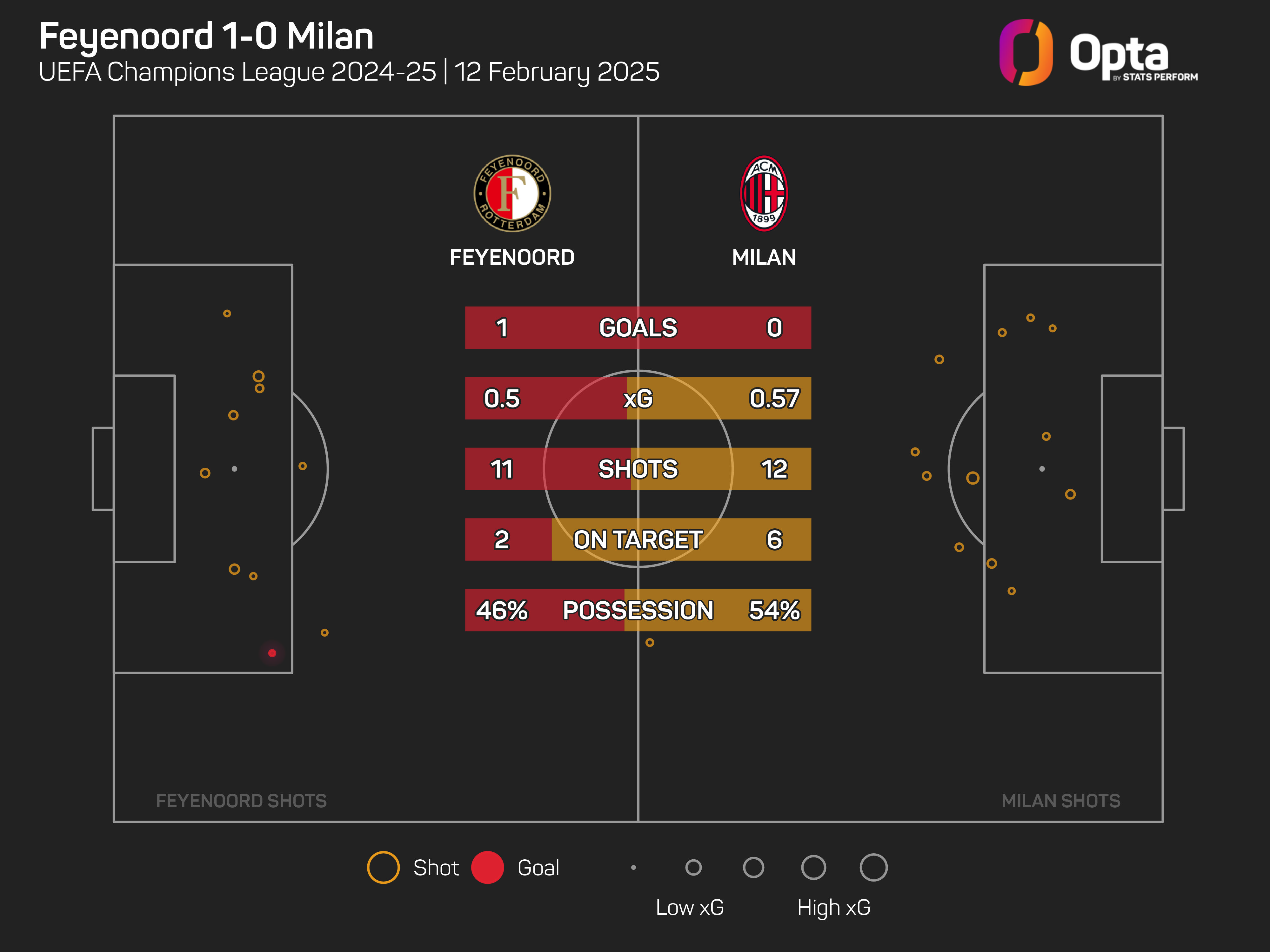Click the red Goal legend circle

[x=487, y=867]
